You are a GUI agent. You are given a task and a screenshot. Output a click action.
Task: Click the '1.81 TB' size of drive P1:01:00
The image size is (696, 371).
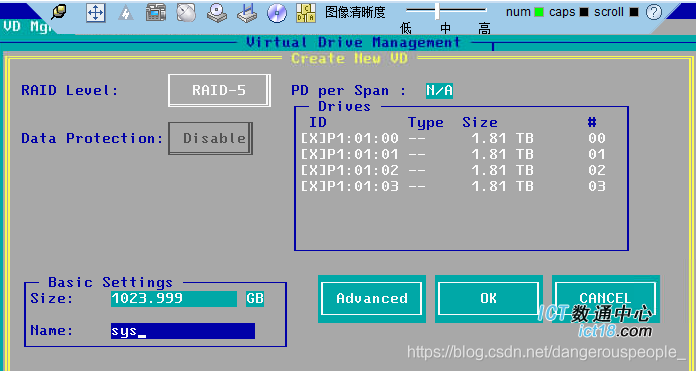click(x=502, y=138)
